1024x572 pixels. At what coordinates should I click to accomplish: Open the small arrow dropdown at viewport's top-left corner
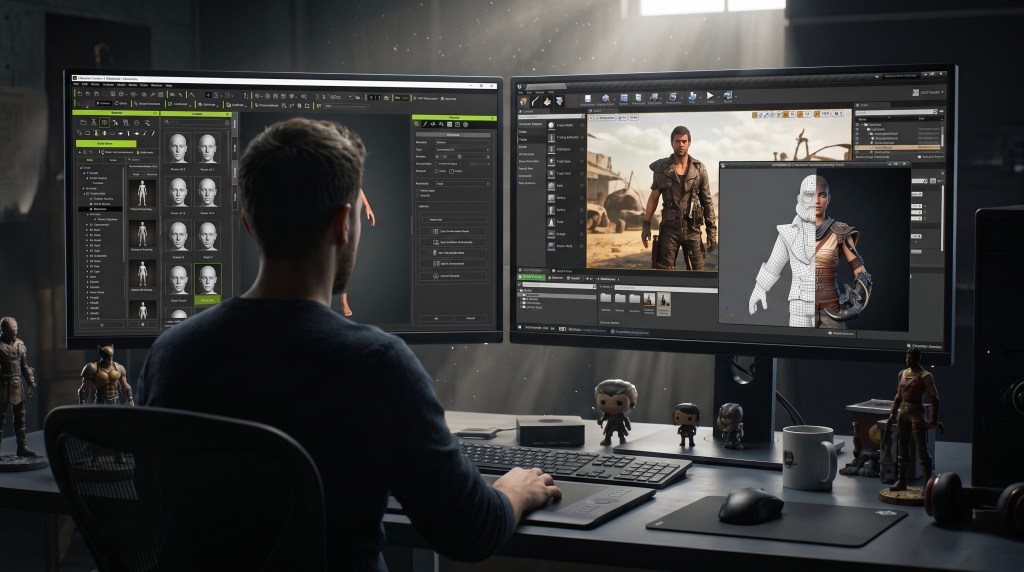(591, 118)
